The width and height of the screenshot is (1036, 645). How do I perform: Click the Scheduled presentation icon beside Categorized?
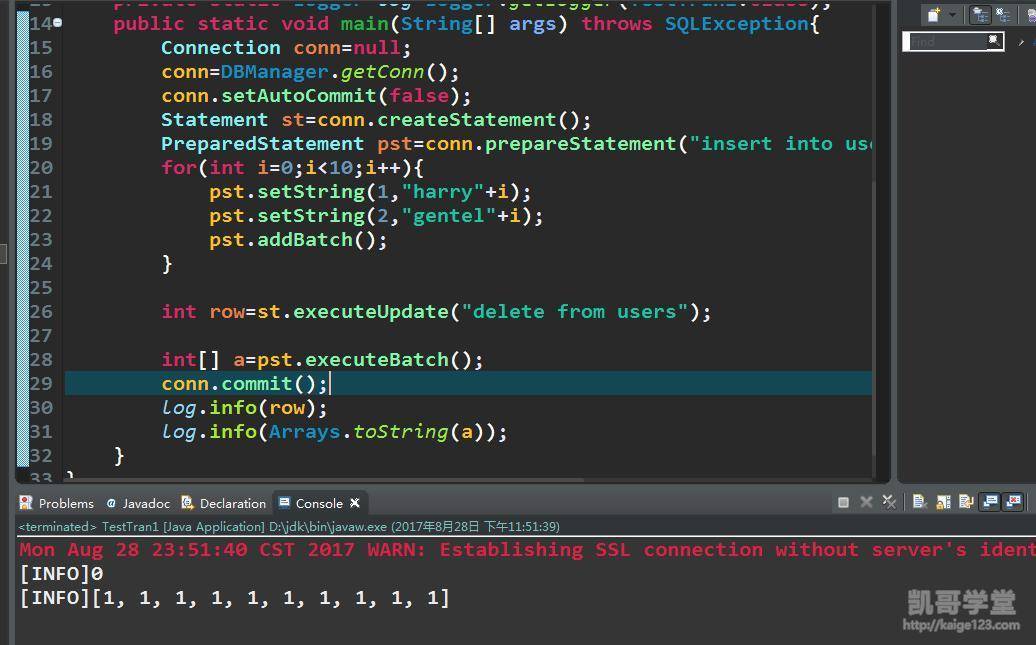pos(1003,15)
